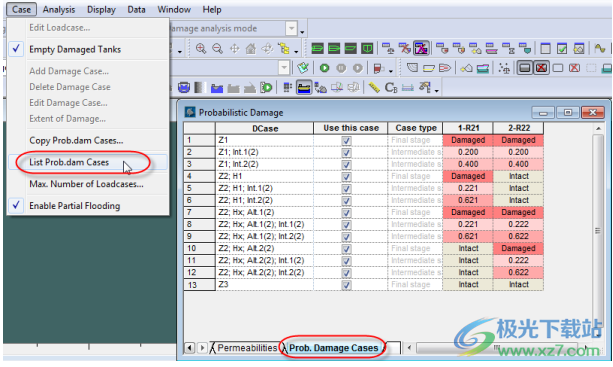Click the Home view house icon

251,48
